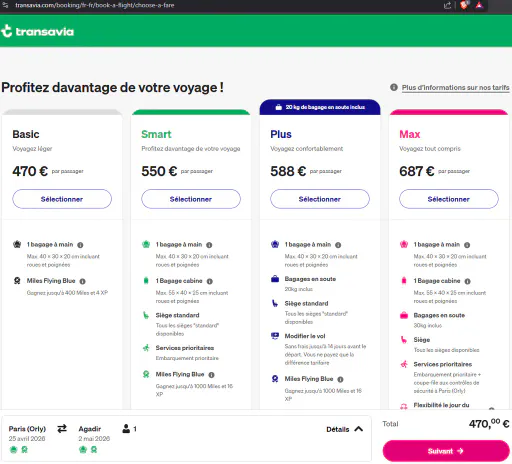The image size is (512, 464).
Task: Open the Brave shield icon in the address bar
Action: click(x=464, y=5)
